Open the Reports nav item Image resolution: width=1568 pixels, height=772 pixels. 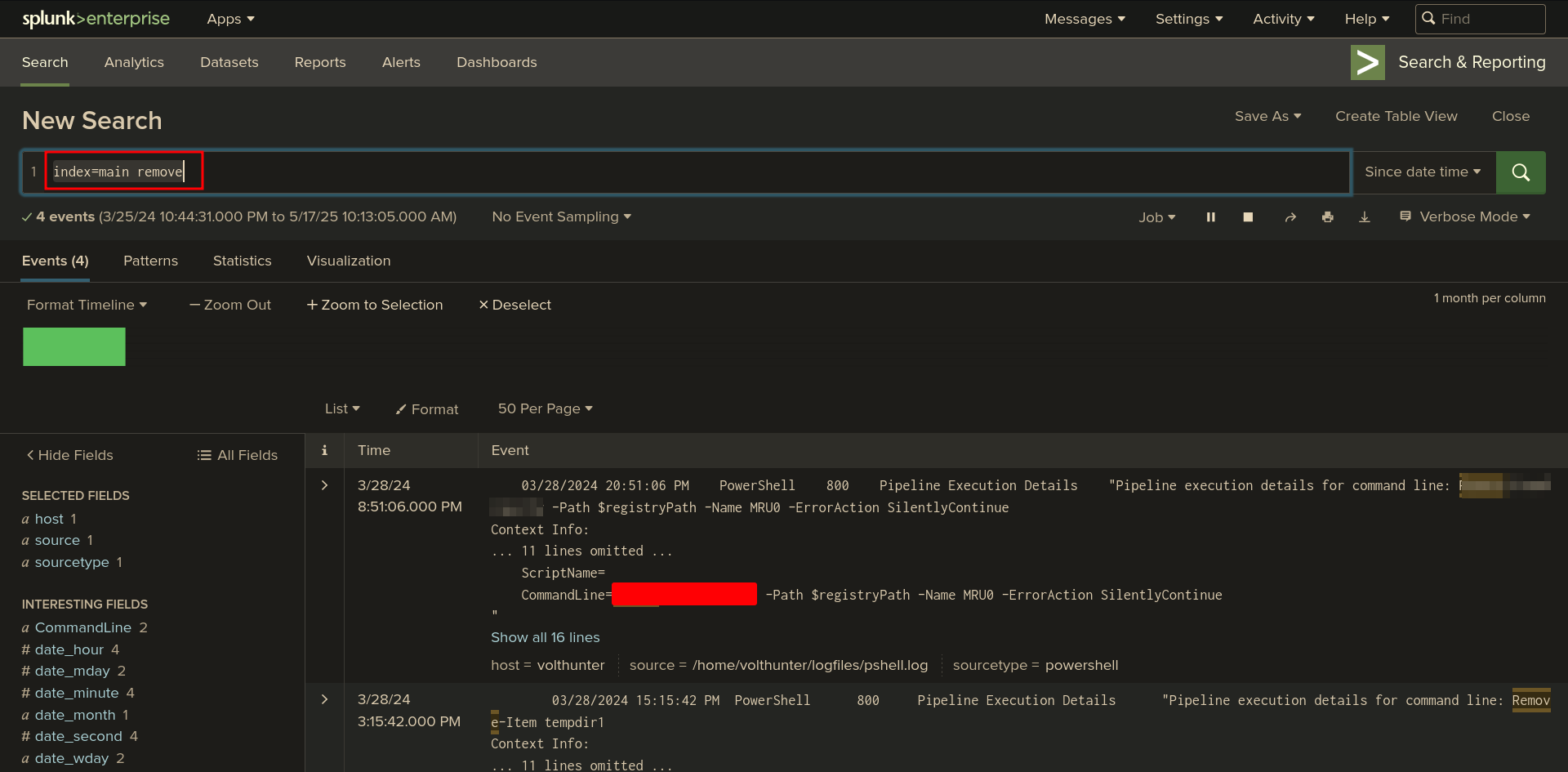[320, 62]
